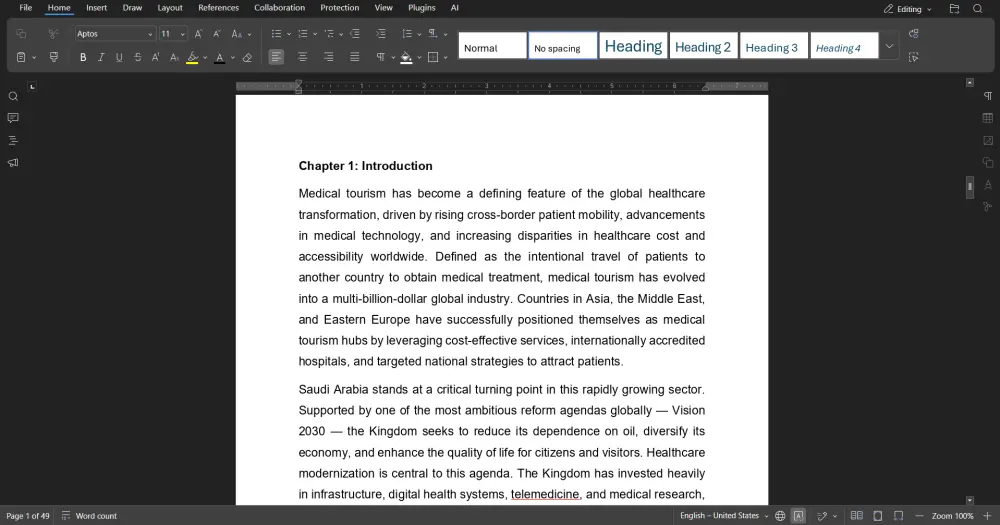Click the Replace icon beside styles gallery

tap(914, 34)
